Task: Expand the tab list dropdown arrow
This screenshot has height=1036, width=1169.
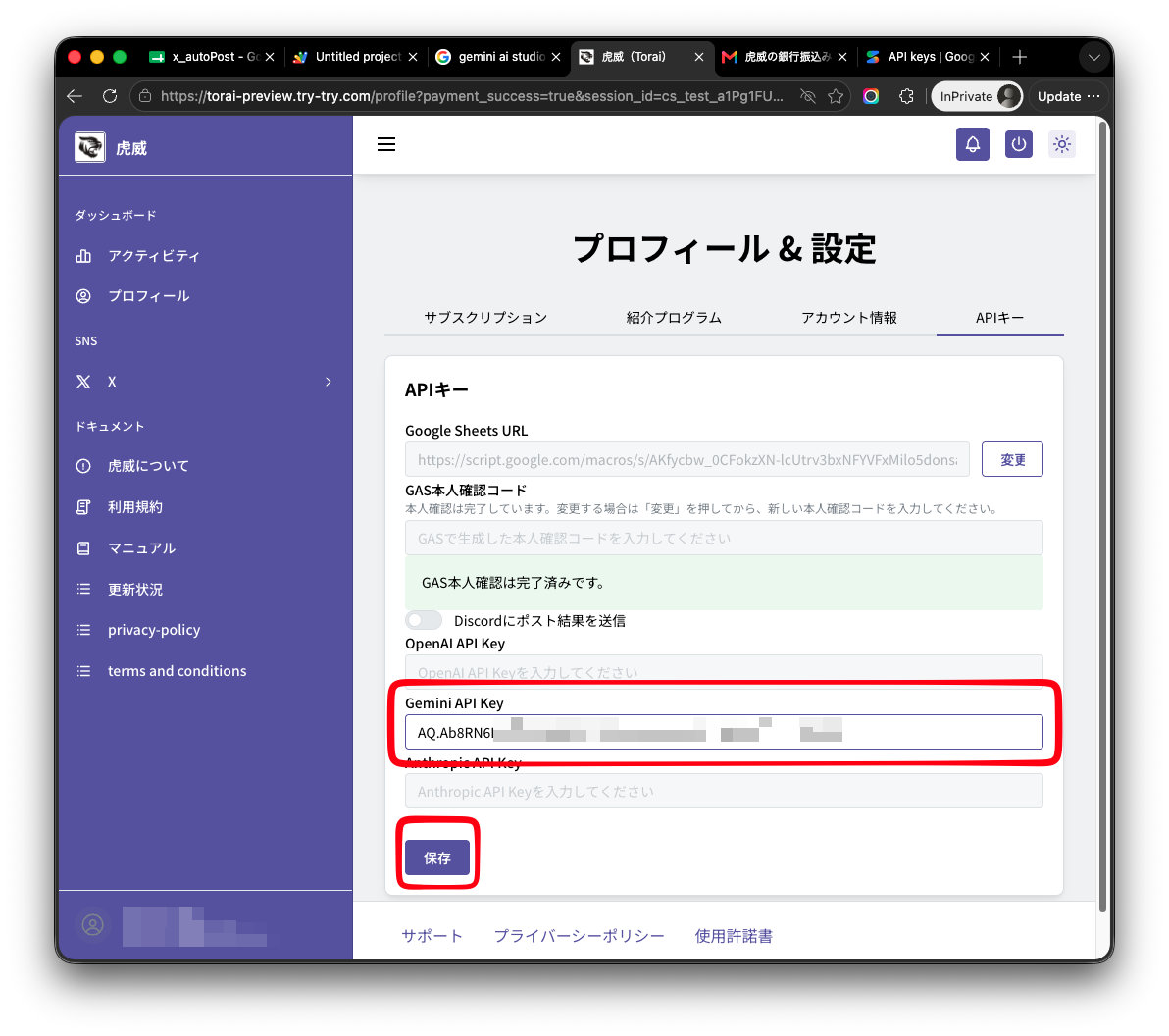Action: pos(1093,57)
